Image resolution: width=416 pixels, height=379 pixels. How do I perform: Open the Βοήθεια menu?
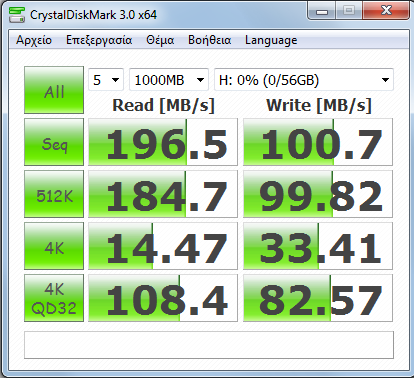209,40
